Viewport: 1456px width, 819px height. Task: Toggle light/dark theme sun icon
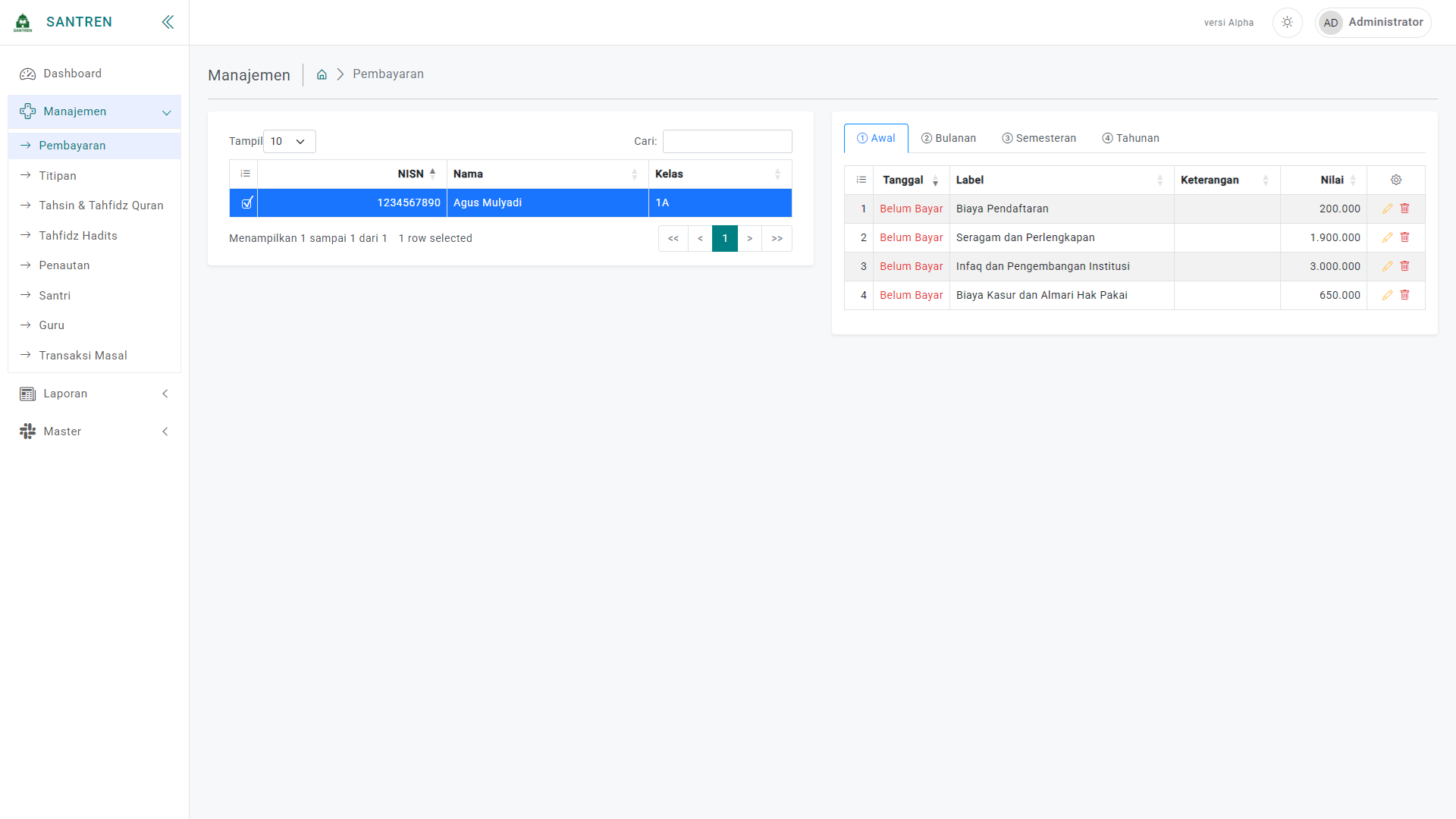tap(1287, 23)
